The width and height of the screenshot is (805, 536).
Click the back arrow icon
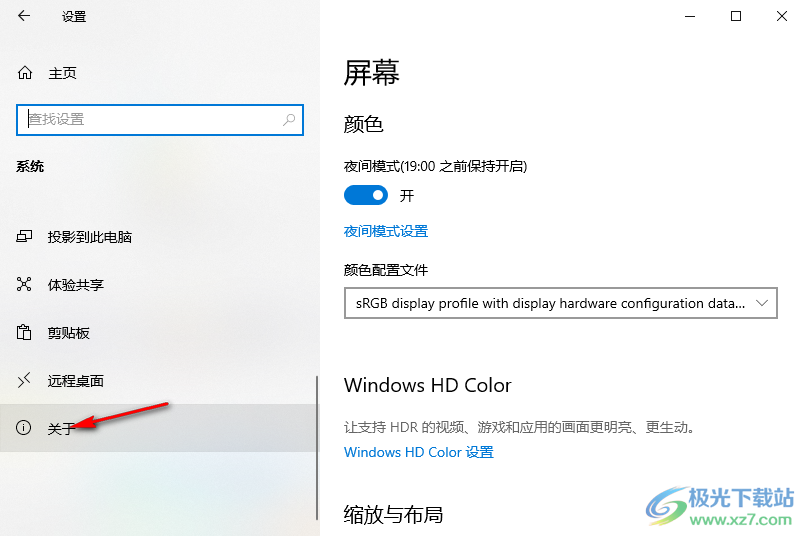coord(24,16)
